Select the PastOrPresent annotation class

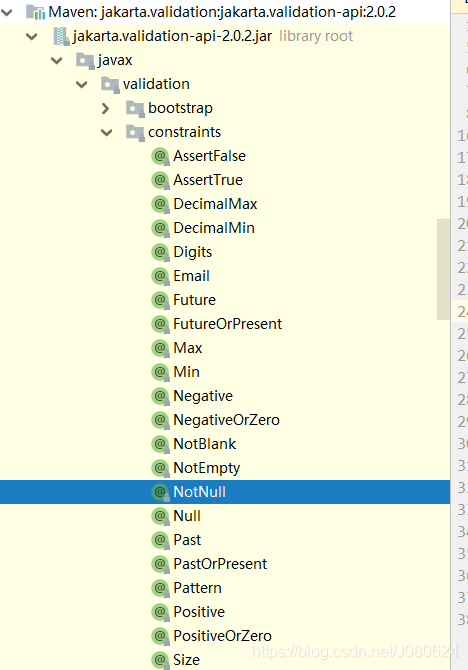click(220, 564)
